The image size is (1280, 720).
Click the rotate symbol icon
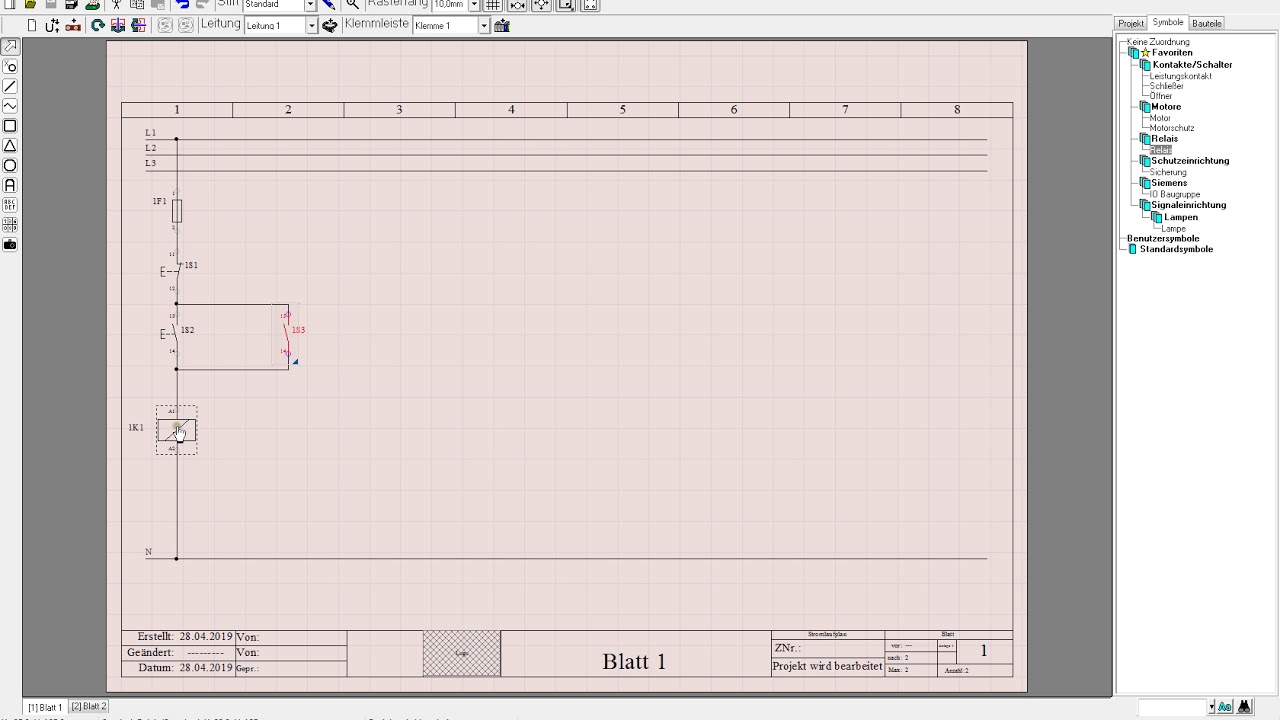[98, 25]
